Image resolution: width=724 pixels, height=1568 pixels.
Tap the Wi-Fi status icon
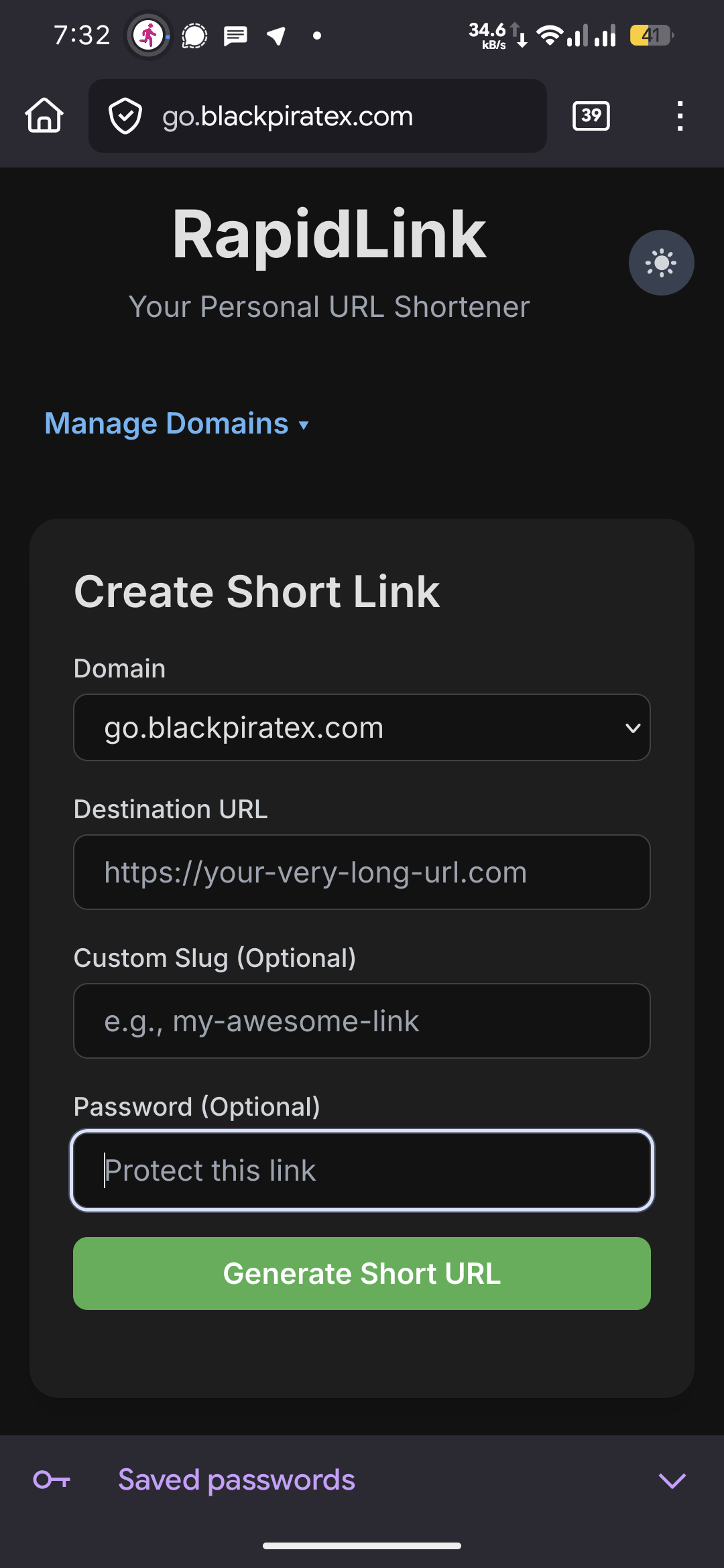[549, 35]
